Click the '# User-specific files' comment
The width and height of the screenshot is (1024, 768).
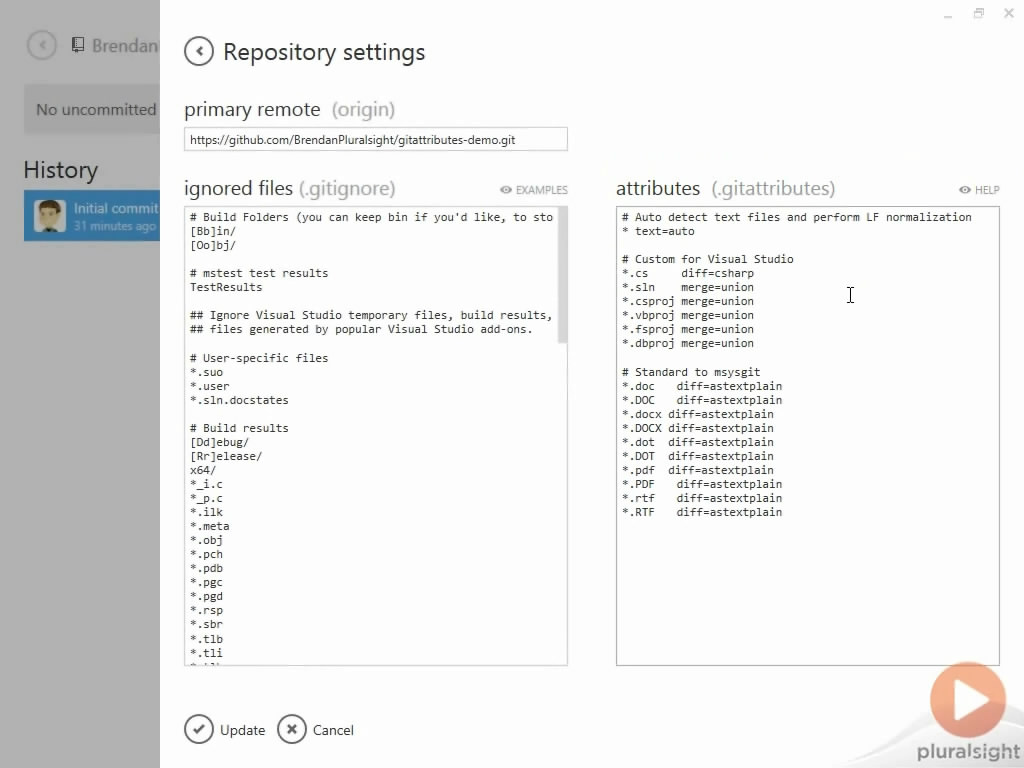pyautogui.click(x=259, y=358)
